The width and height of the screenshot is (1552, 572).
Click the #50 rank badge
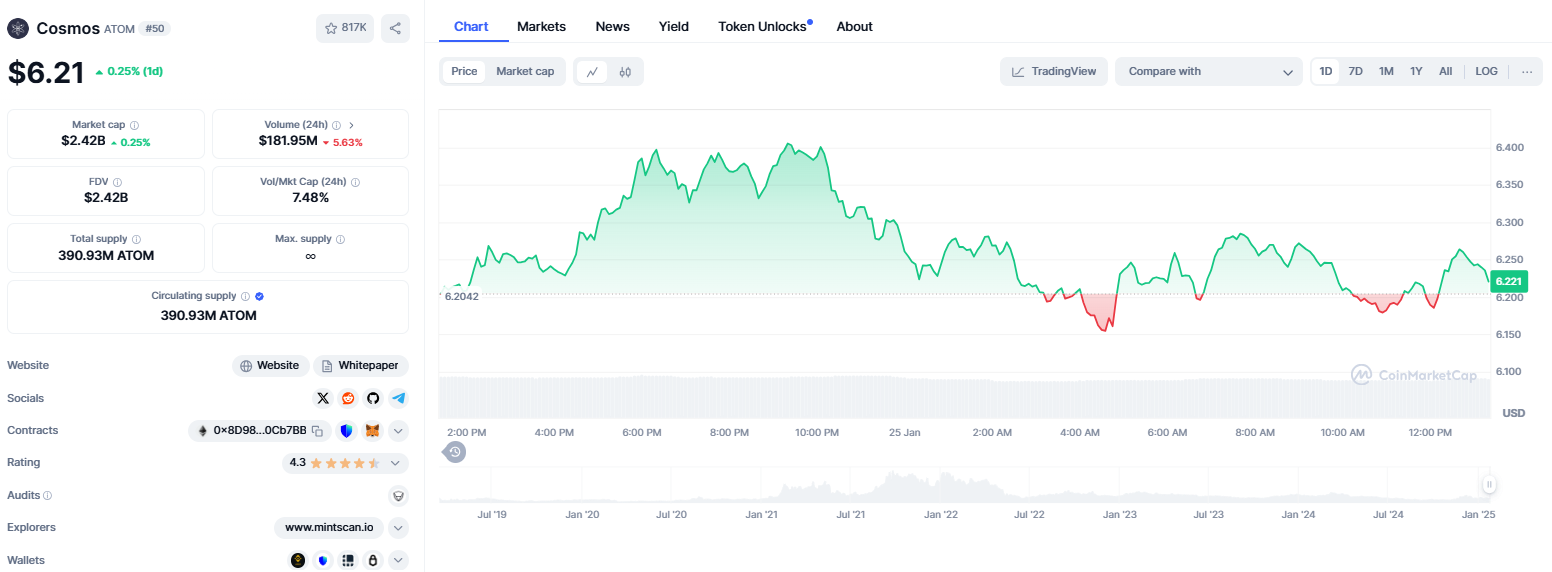[153, 29]
